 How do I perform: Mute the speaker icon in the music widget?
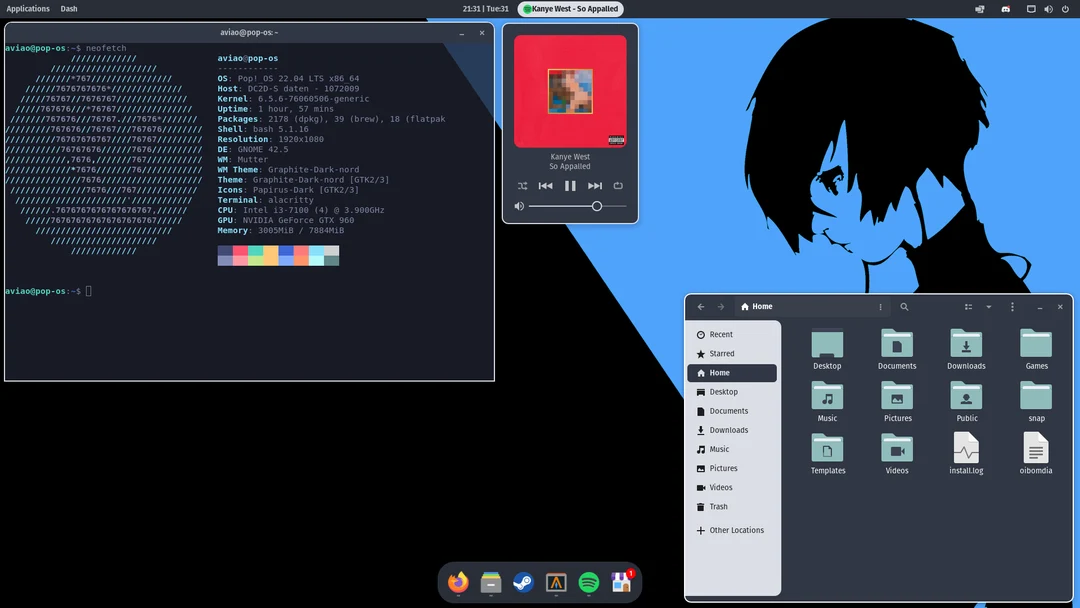518,206
